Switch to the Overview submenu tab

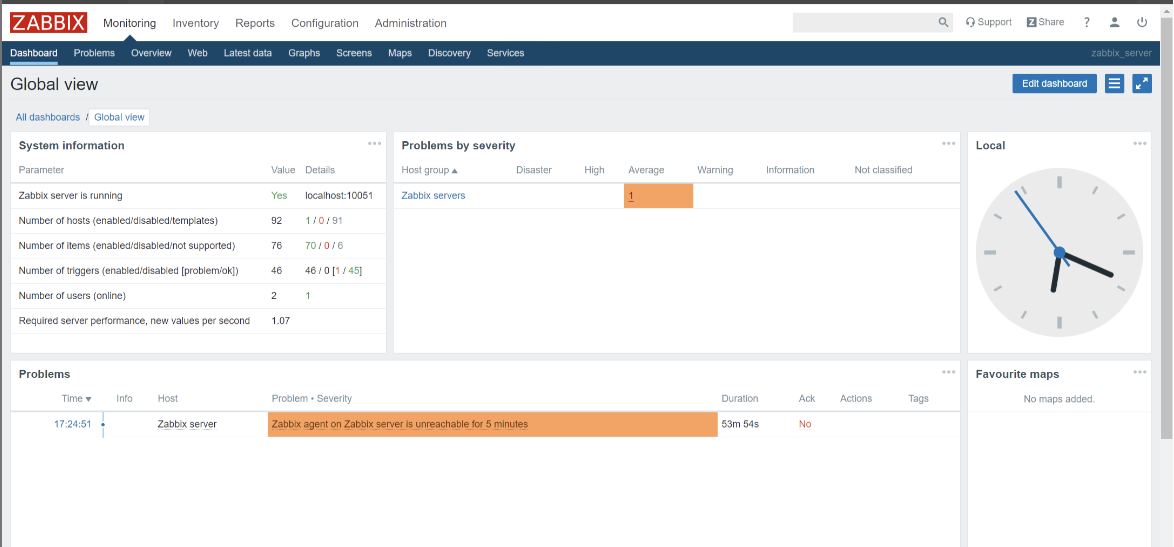tap(151, 53)
